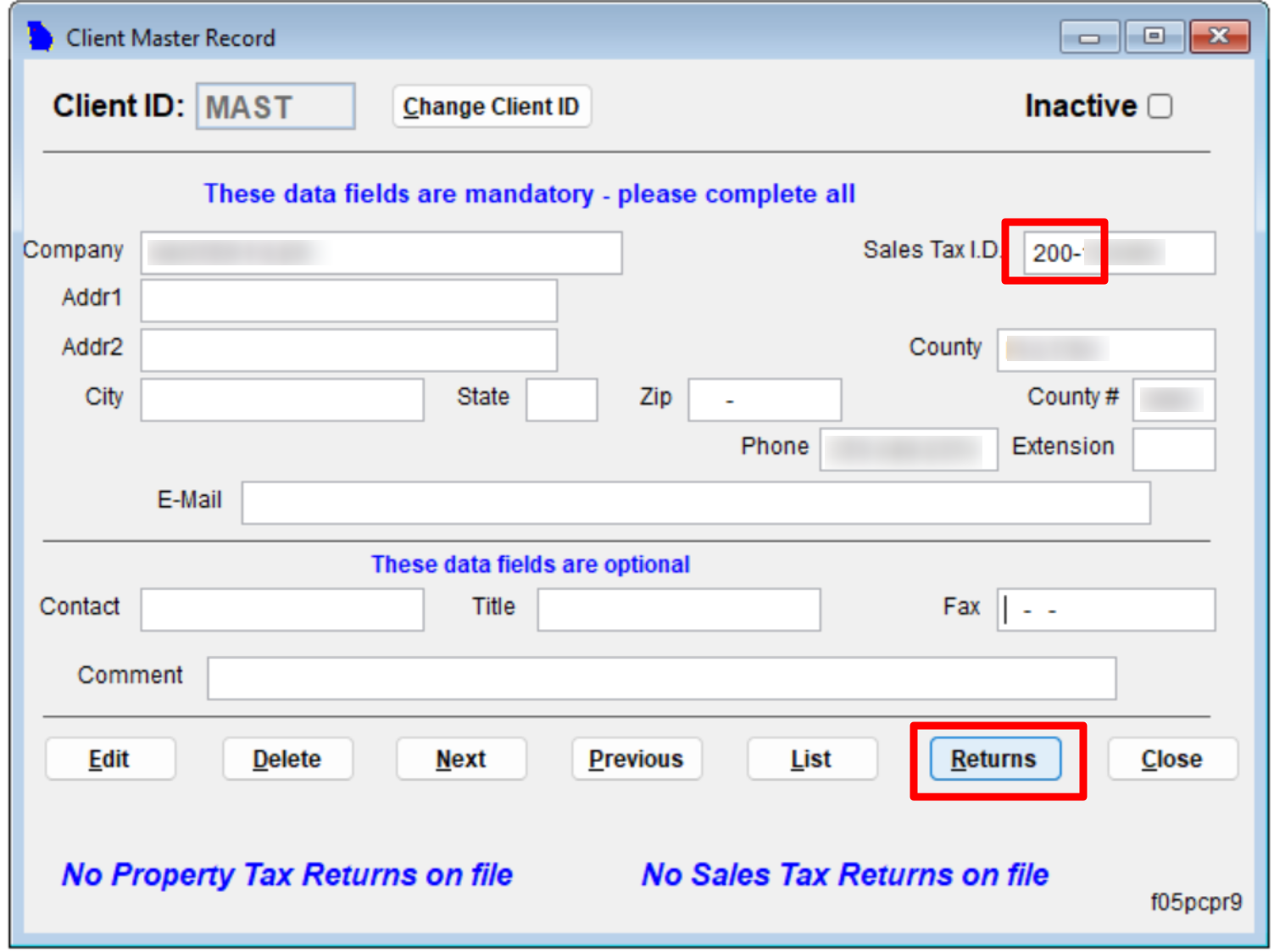Focus the Comment input field
Image resolution: width=1274 pixels, height=952 pixels.
(x=662, y=678)
